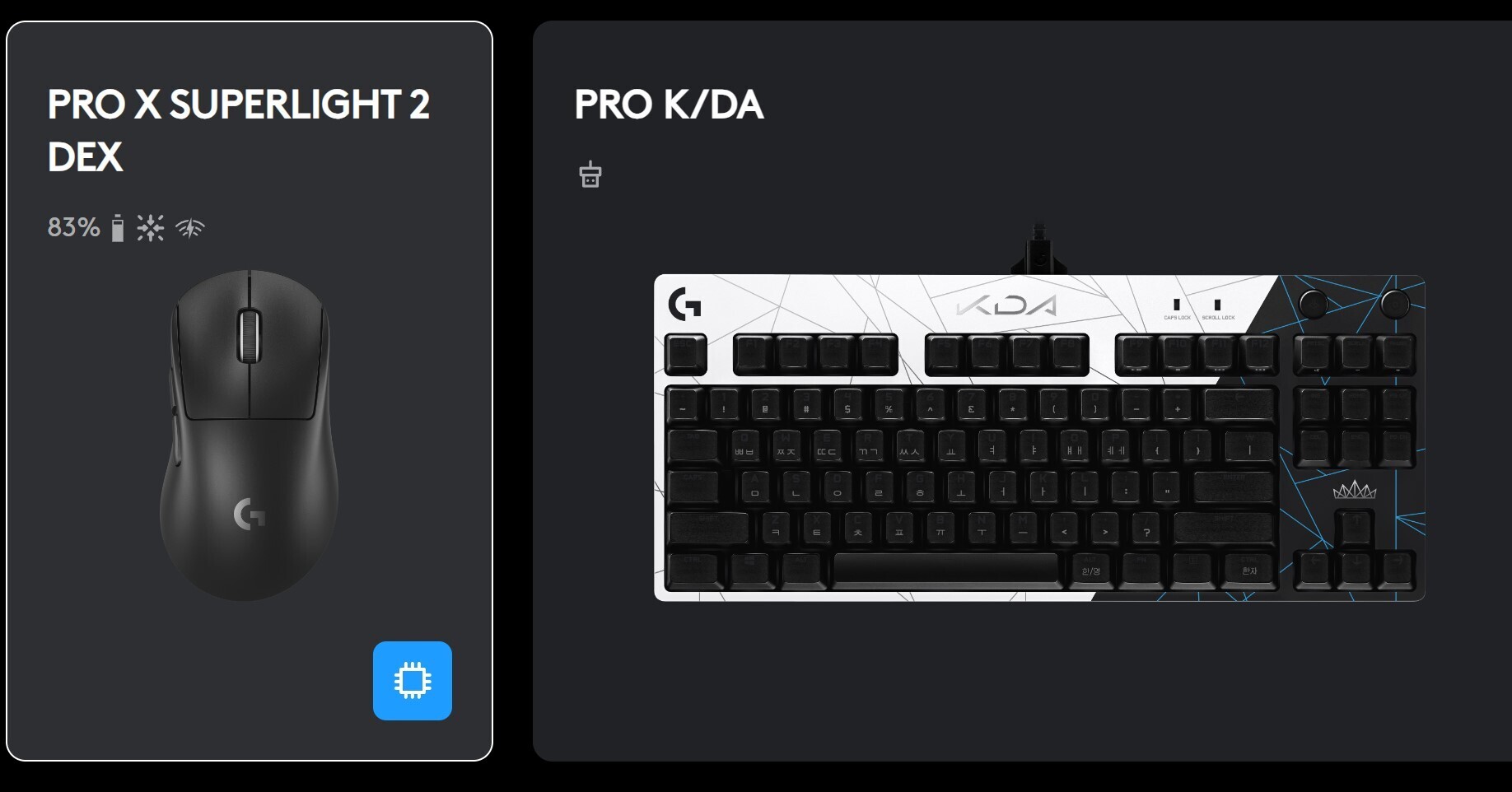Select the PRO X SUPERLIGHT 2 DEX title
The image size is (1512, 792).
(239, 131)
